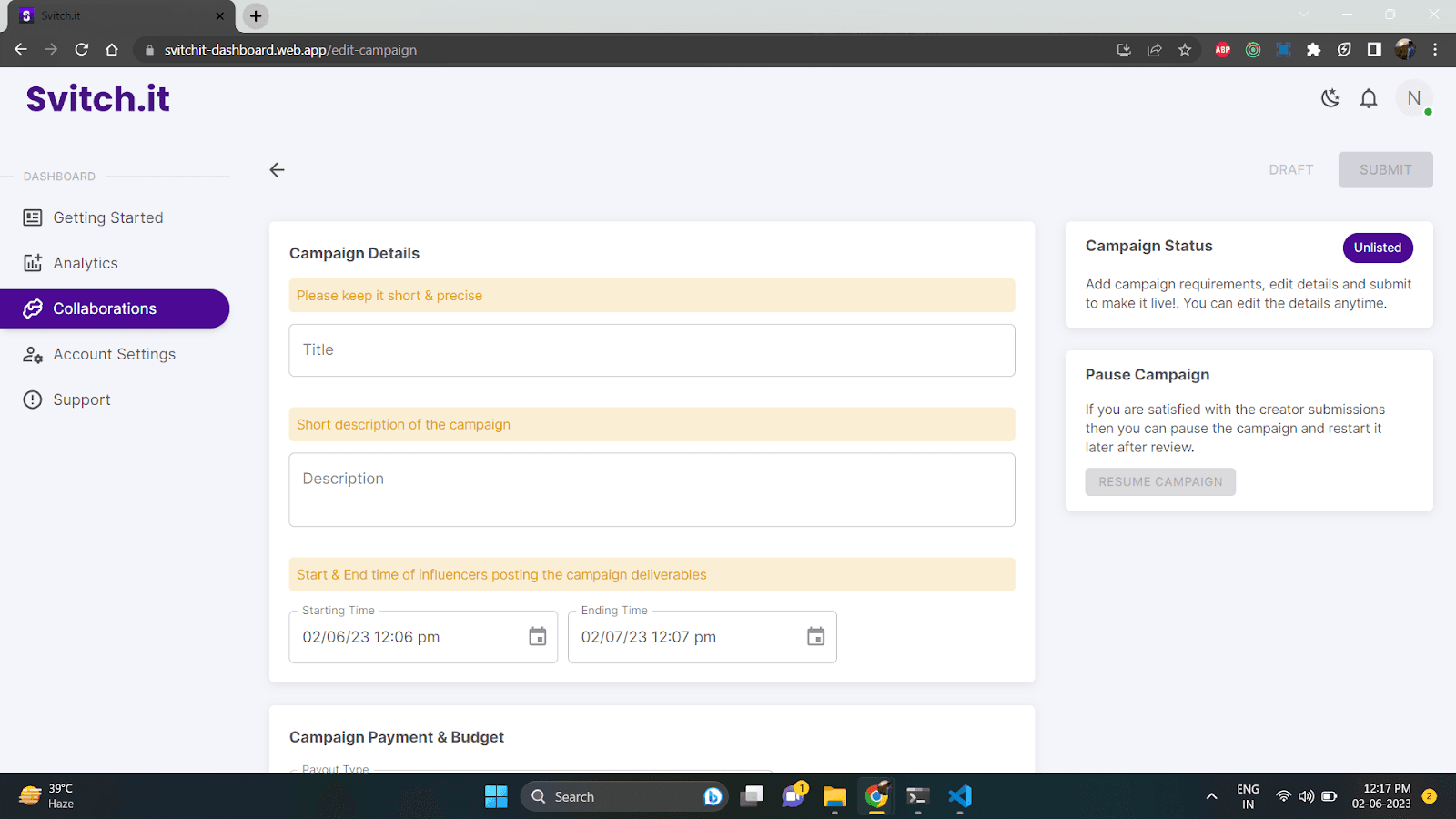Open Chrome three-dot menu
This screenshot has width=1456, height=819.
coord(1435,50)
